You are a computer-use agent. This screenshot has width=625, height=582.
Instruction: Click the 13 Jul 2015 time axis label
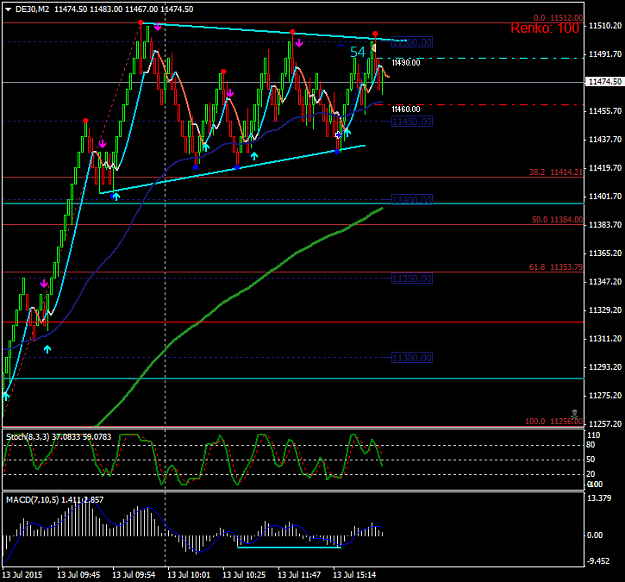(22, 575)
